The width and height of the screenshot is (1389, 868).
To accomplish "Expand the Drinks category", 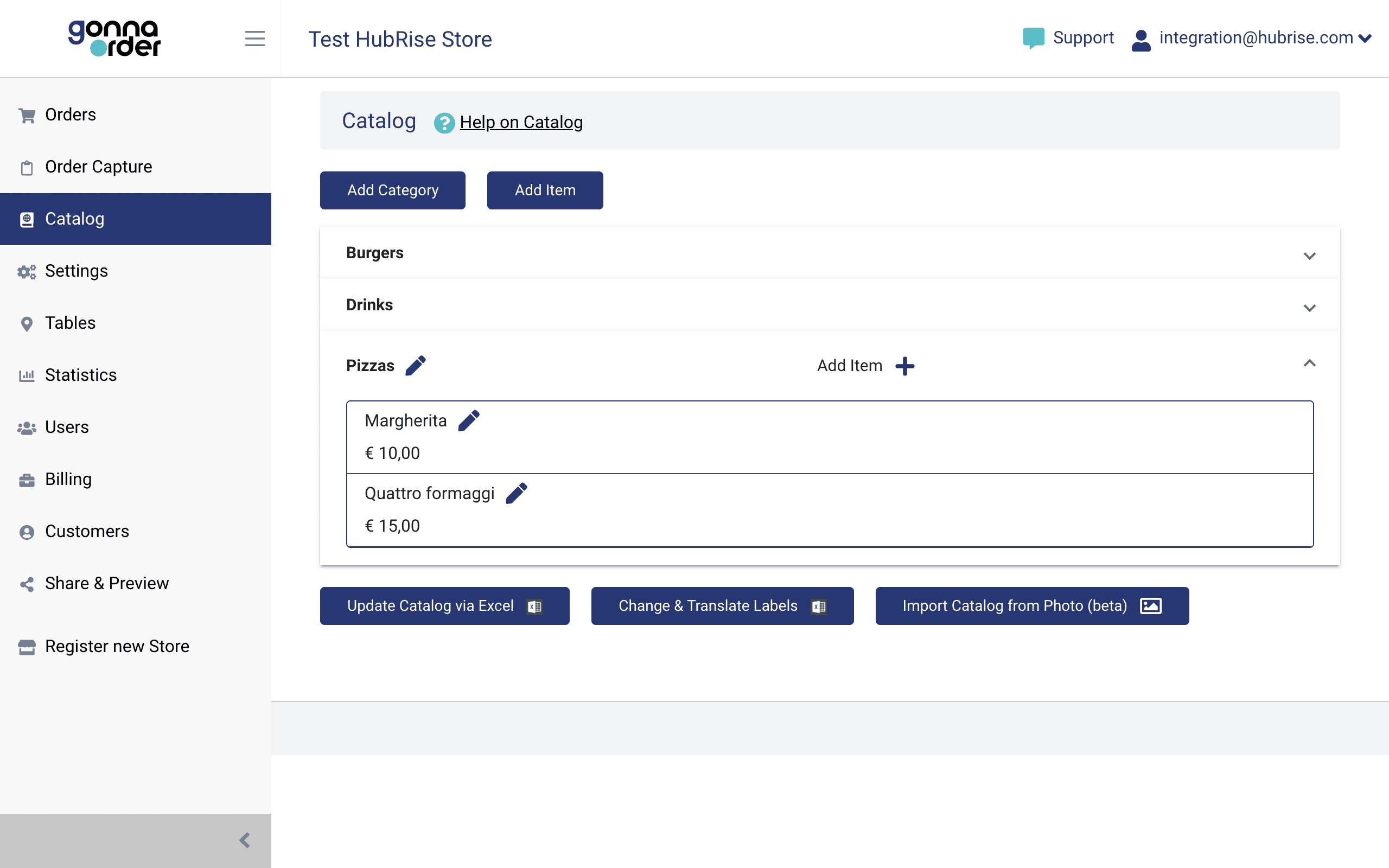I will [x=1310, y=308].
